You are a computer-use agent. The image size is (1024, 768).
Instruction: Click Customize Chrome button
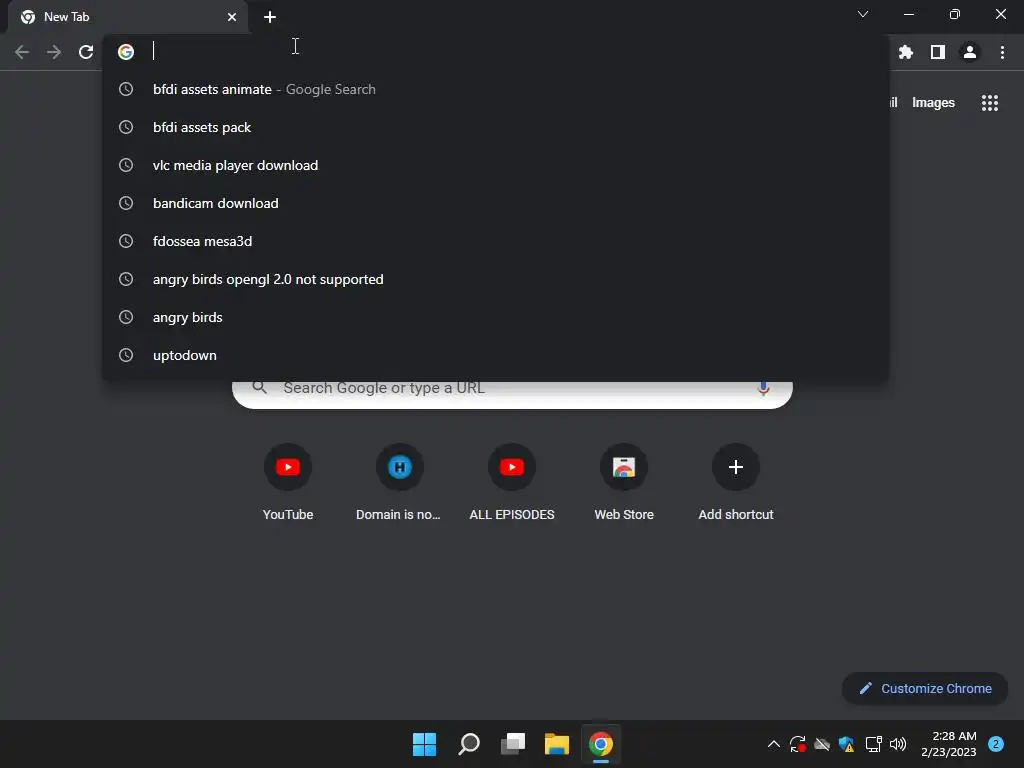[925, 688]
